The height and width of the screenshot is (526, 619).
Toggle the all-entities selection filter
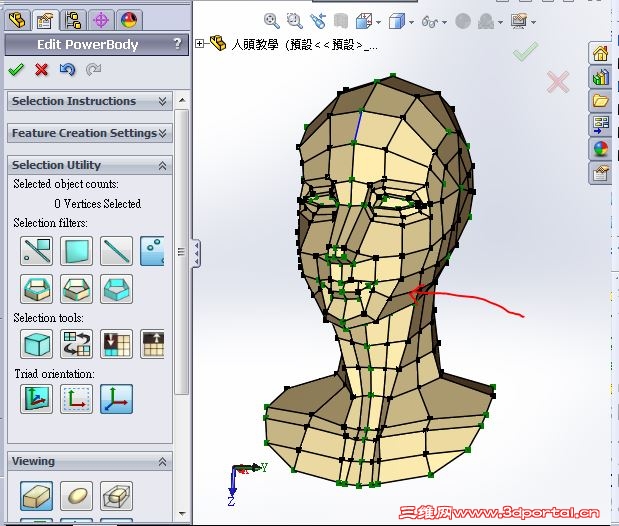pos(37,251)
